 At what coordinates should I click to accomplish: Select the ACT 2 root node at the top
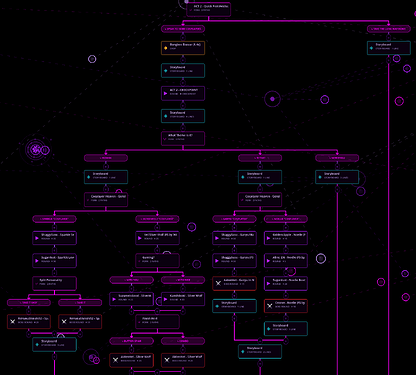click(x=209, y=9)
